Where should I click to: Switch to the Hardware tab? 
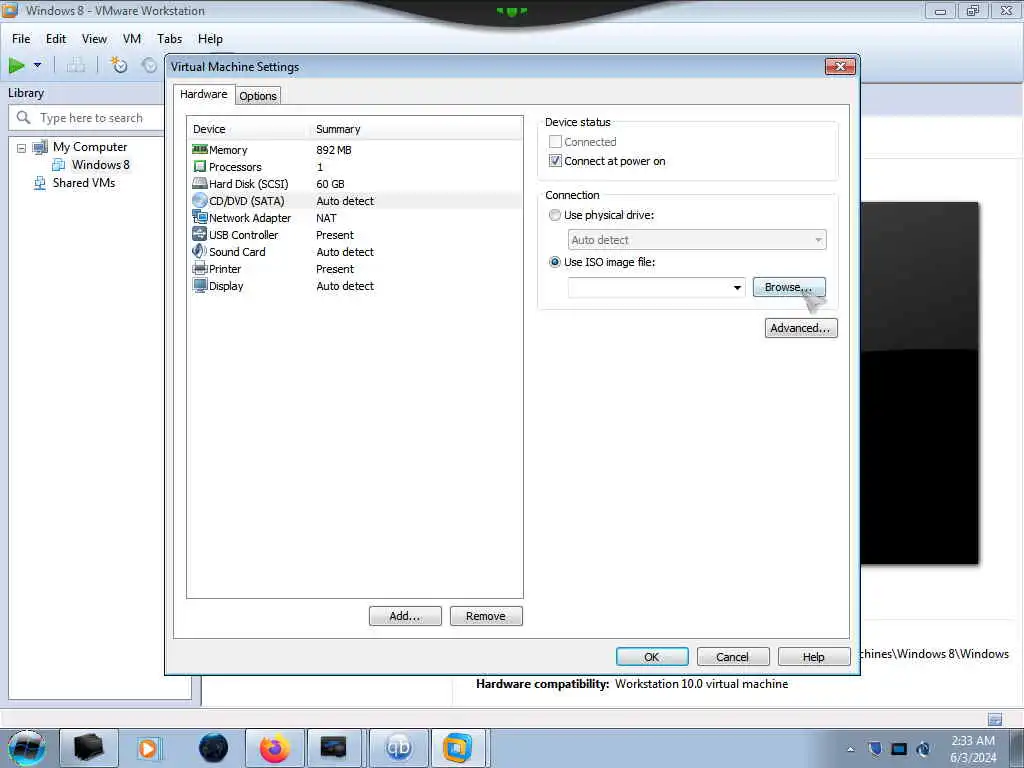[x=204, y=94]
